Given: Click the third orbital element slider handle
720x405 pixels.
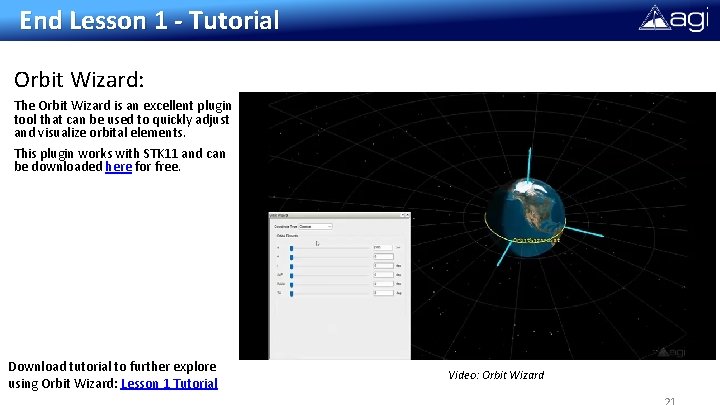Looking at the screenshot, I should click(291, 266).
